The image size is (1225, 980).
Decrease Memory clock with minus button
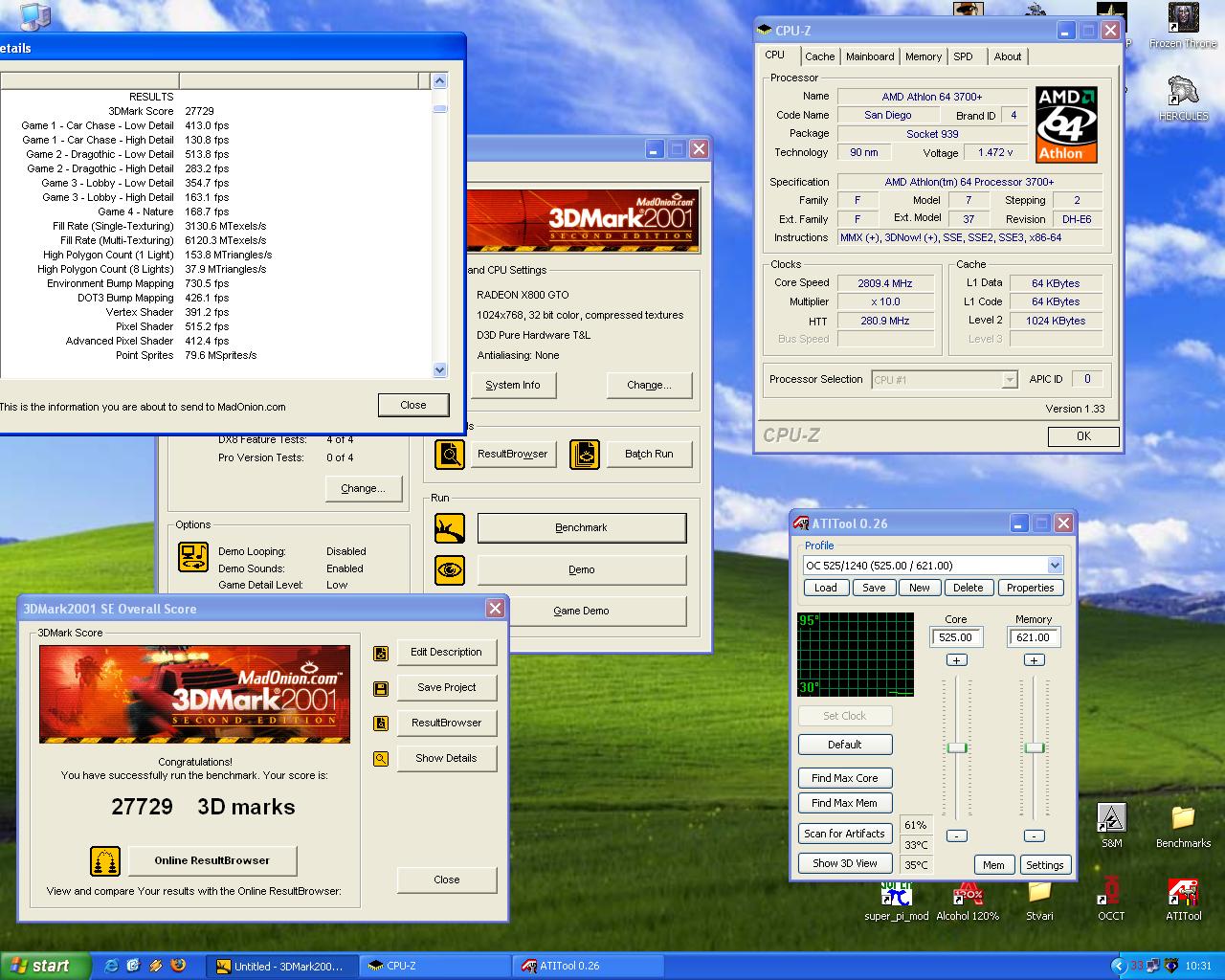(x=1034, y=835)
